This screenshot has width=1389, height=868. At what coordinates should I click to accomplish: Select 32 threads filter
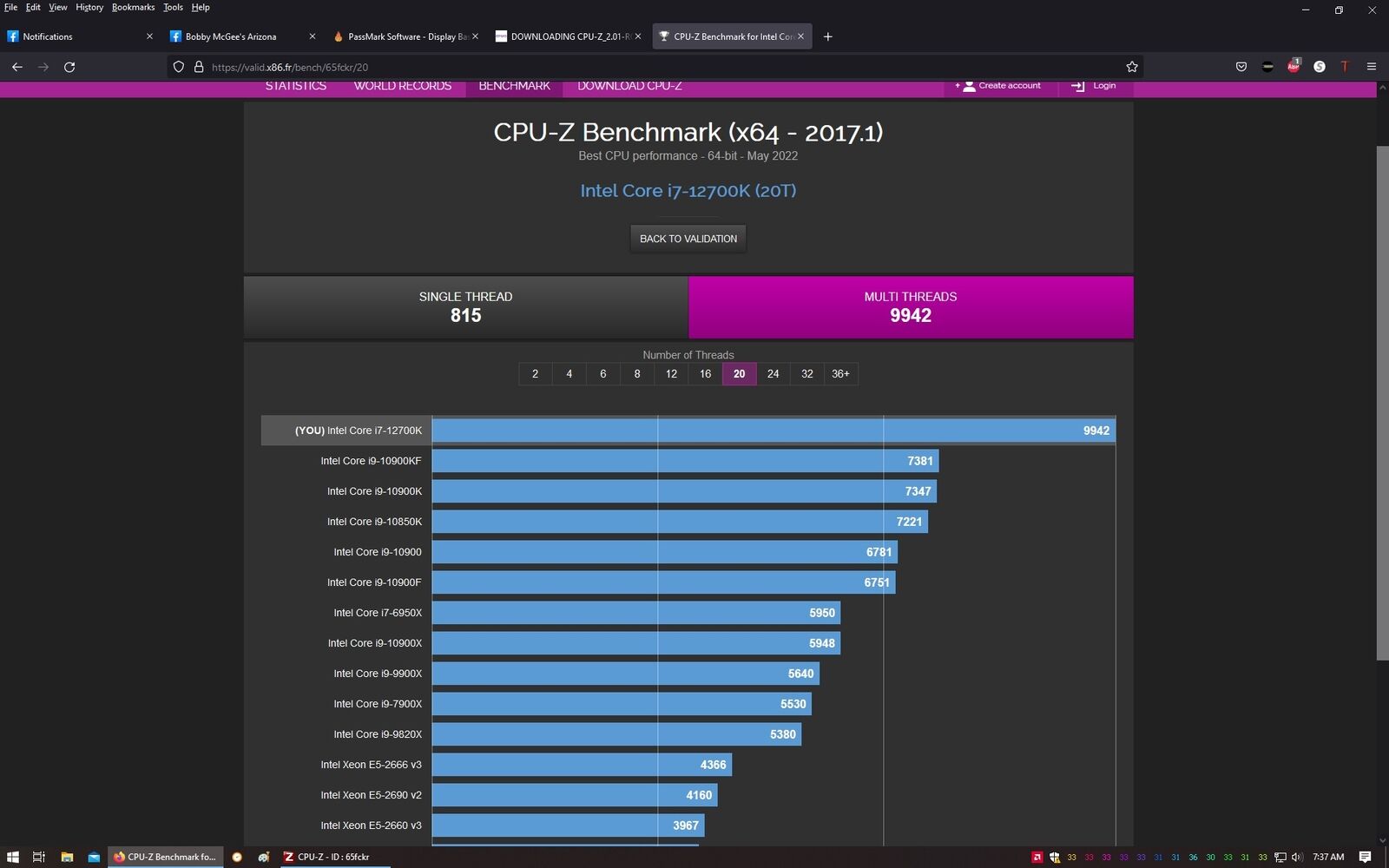click(807, 374)
